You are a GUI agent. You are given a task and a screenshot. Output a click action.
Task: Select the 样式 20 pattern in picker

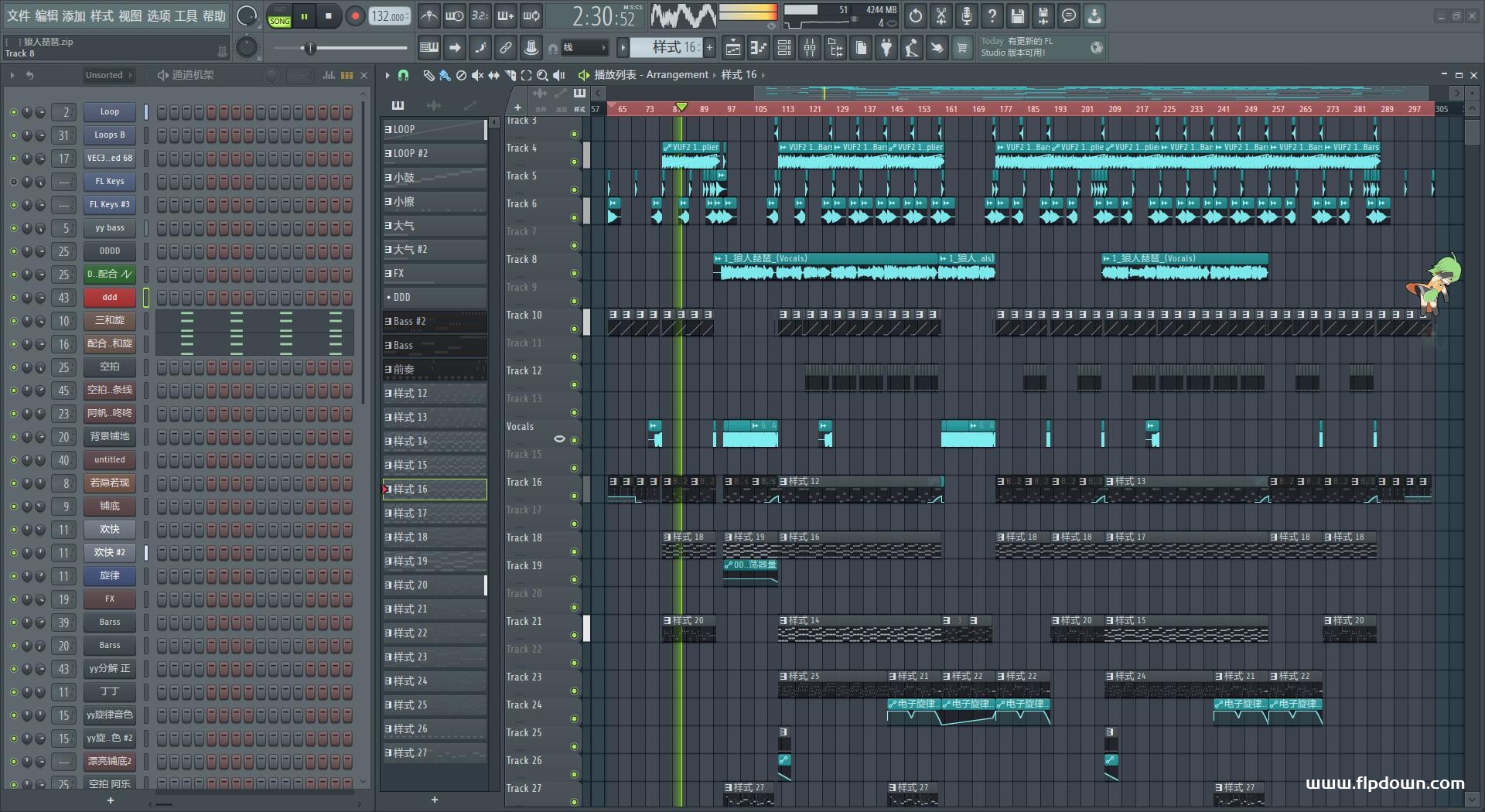pos(435,585)
